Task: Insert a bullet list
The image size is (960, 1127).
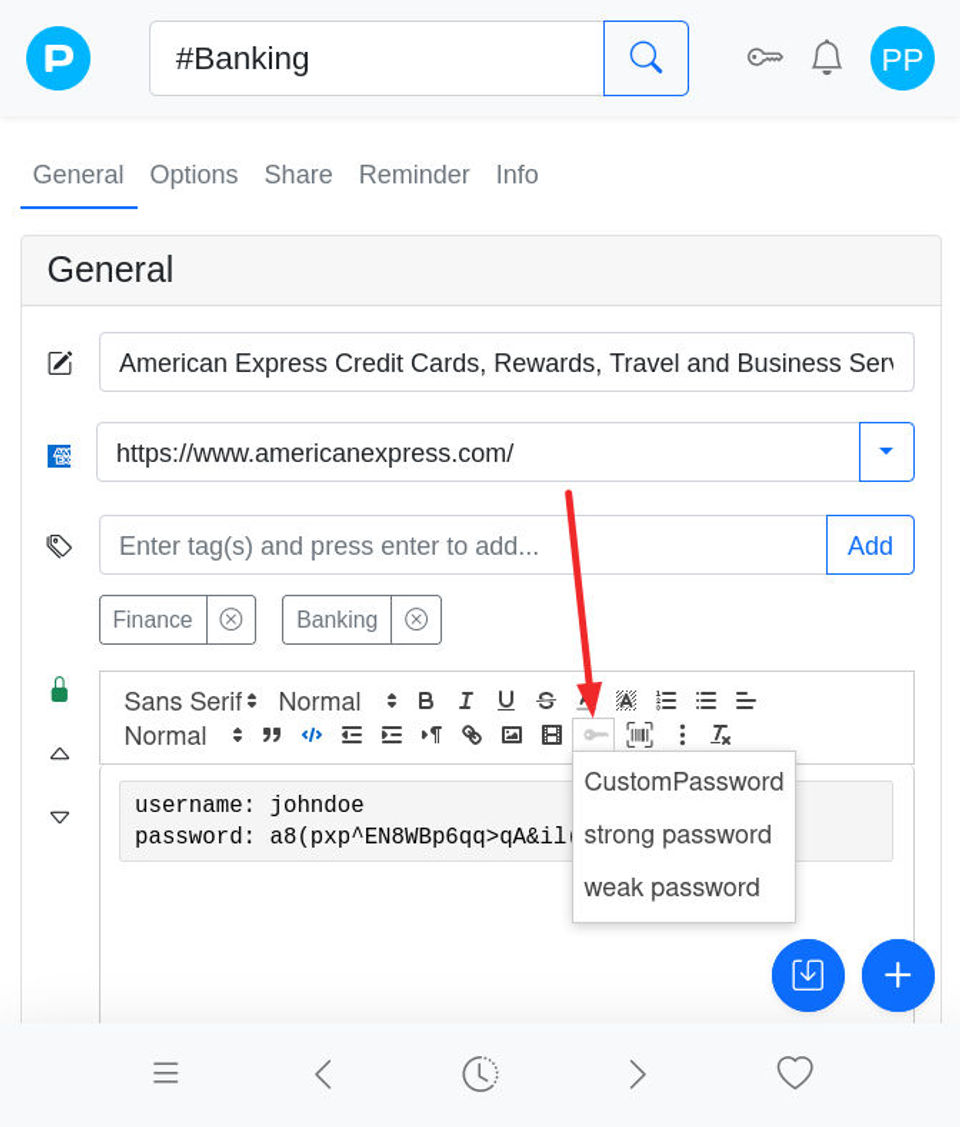Action: [x=706, y=701]
